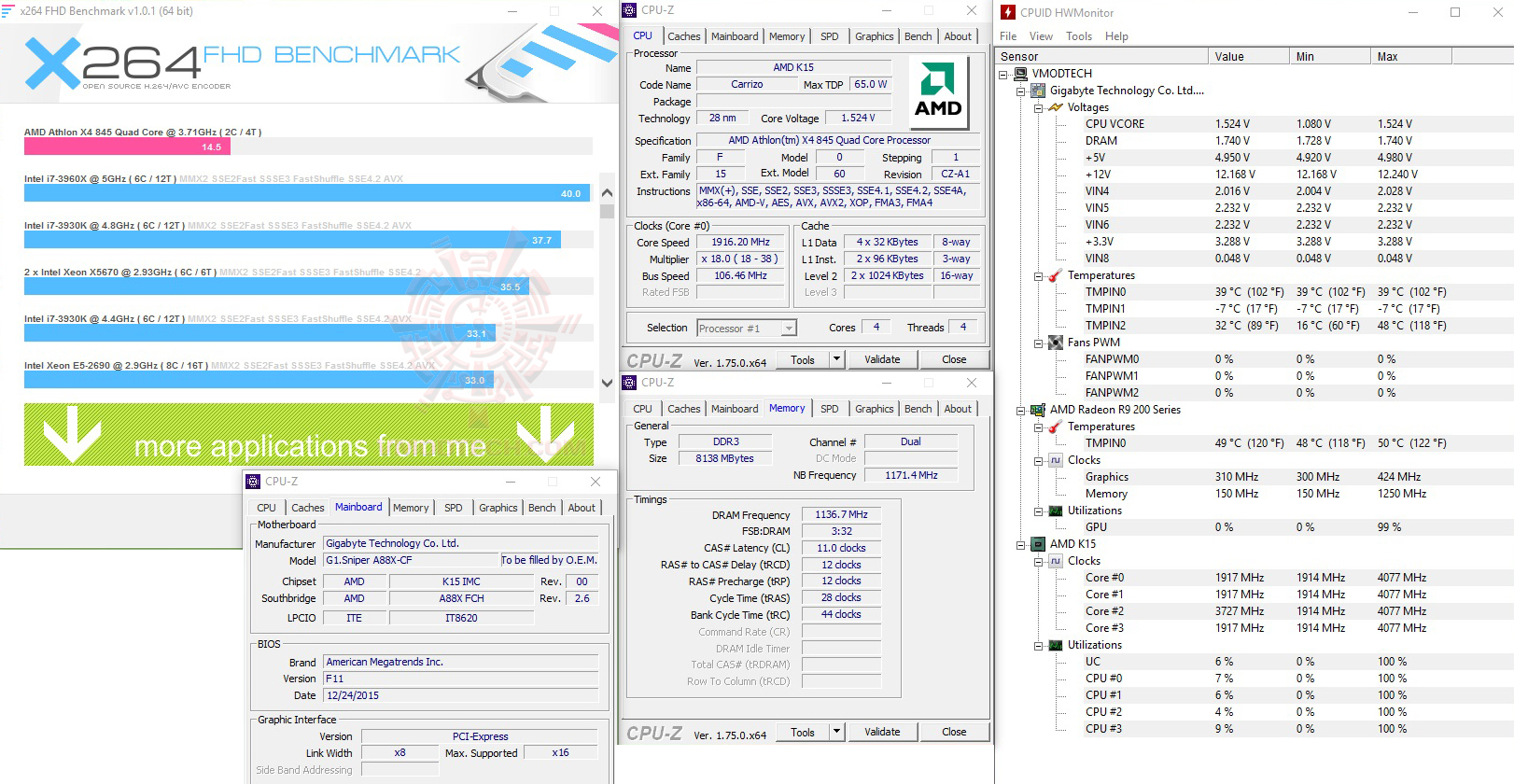Click the Value column header in HWMonitor
This screenshot has height=784, width=1514.
pyautogui.click(x=1249, y=57)
